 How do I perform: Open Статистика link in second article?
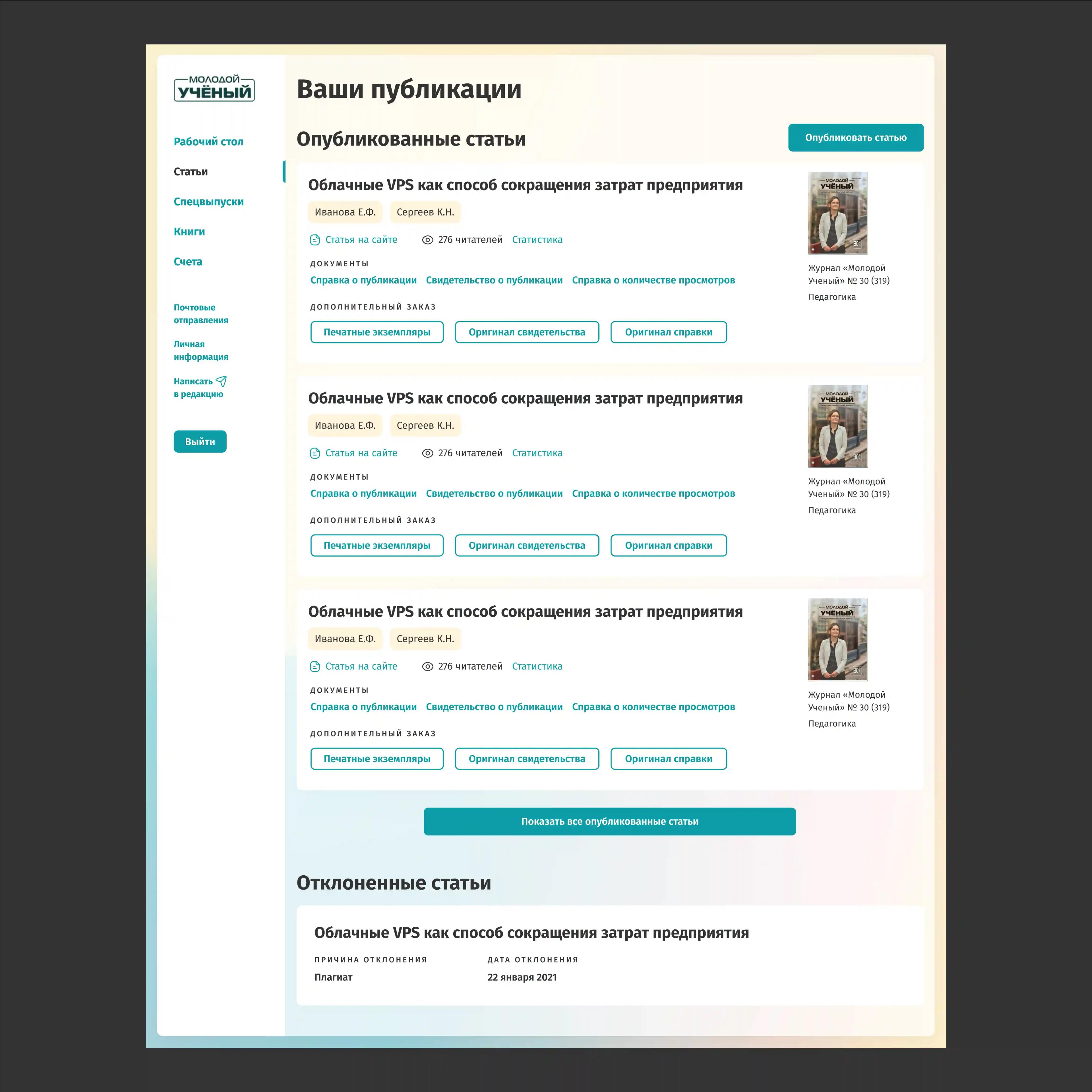tap(537, 453)
